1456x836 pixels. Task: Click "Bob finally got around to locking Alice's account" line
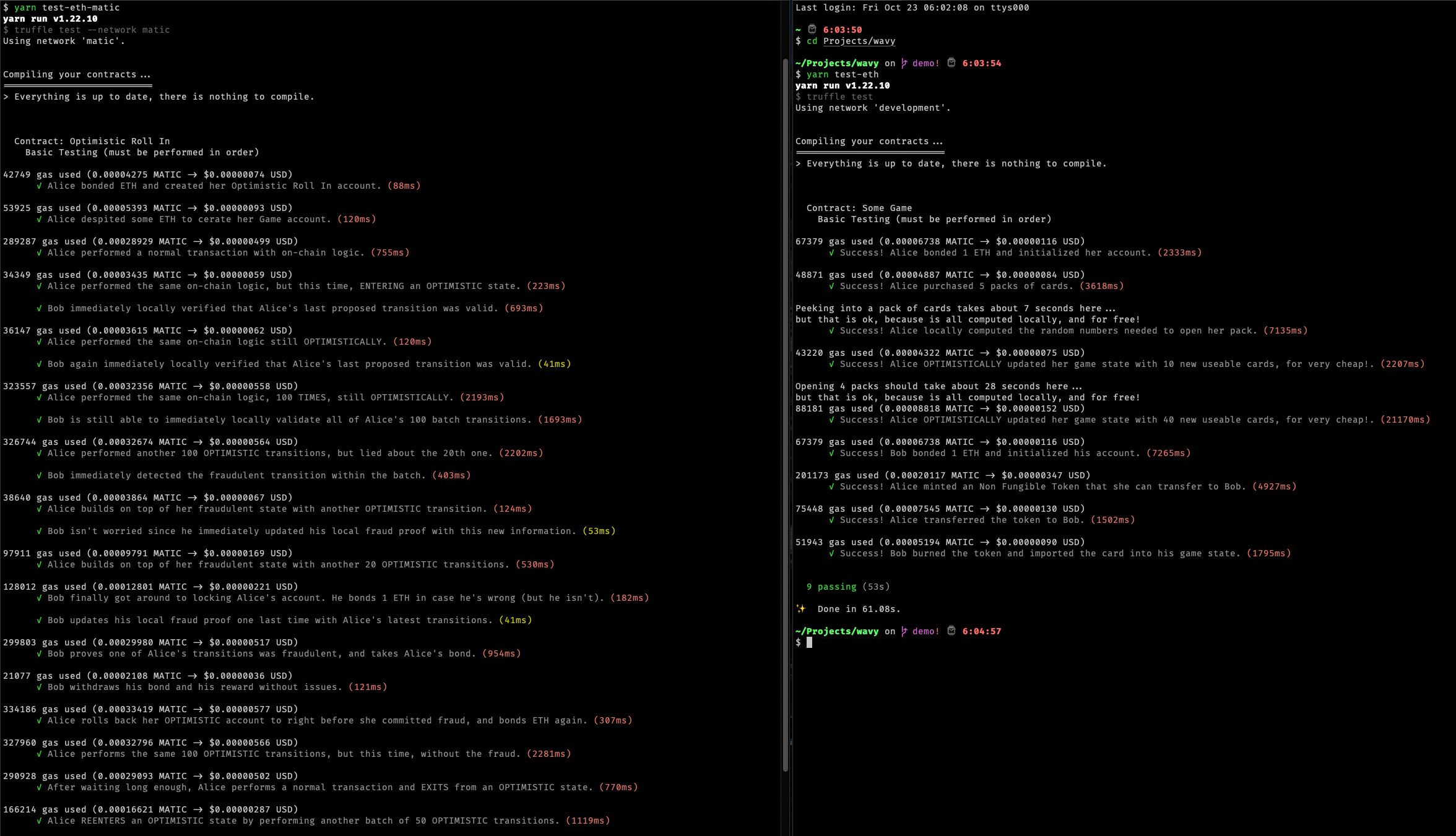(343, 598)
